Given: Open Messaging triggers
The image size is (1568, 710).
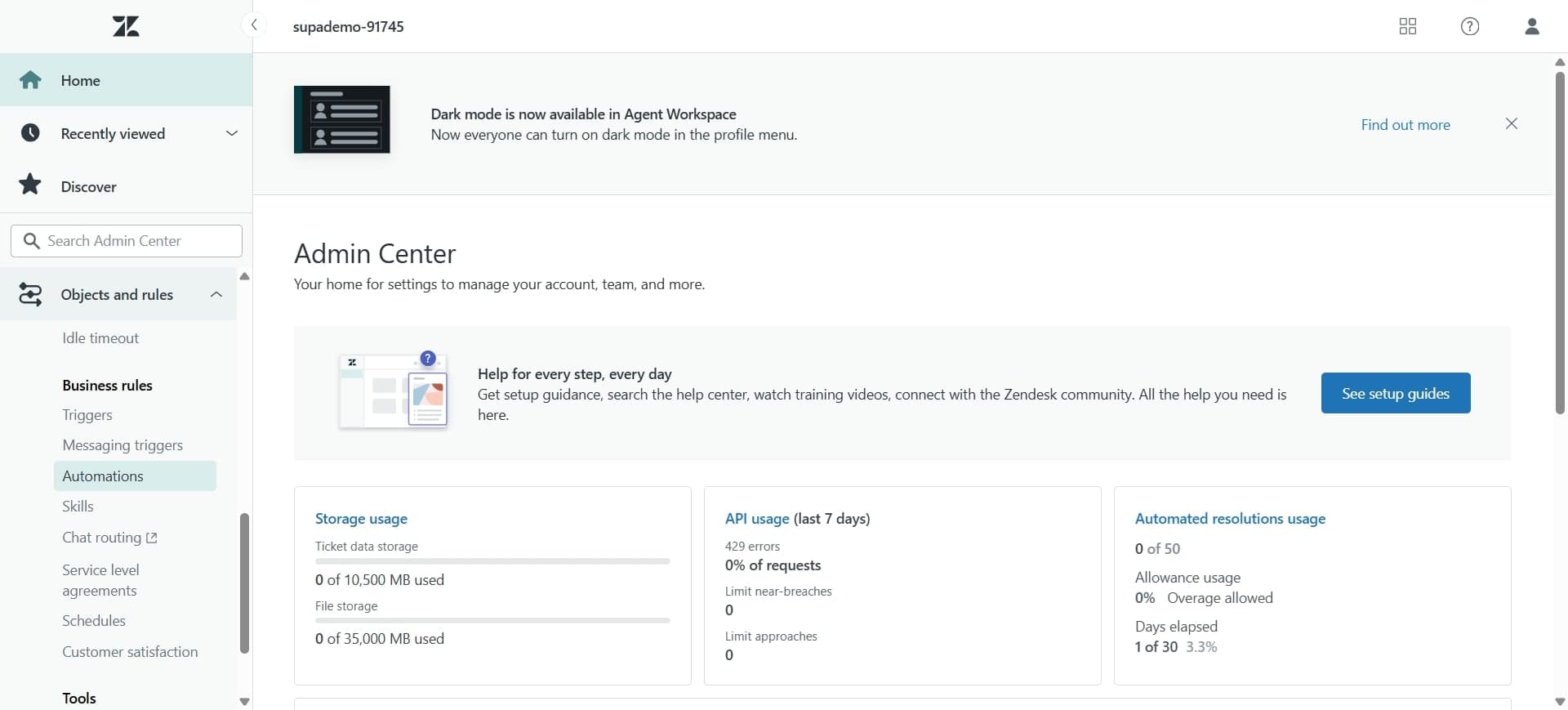Looking at the screenshot, I should 122,445.
